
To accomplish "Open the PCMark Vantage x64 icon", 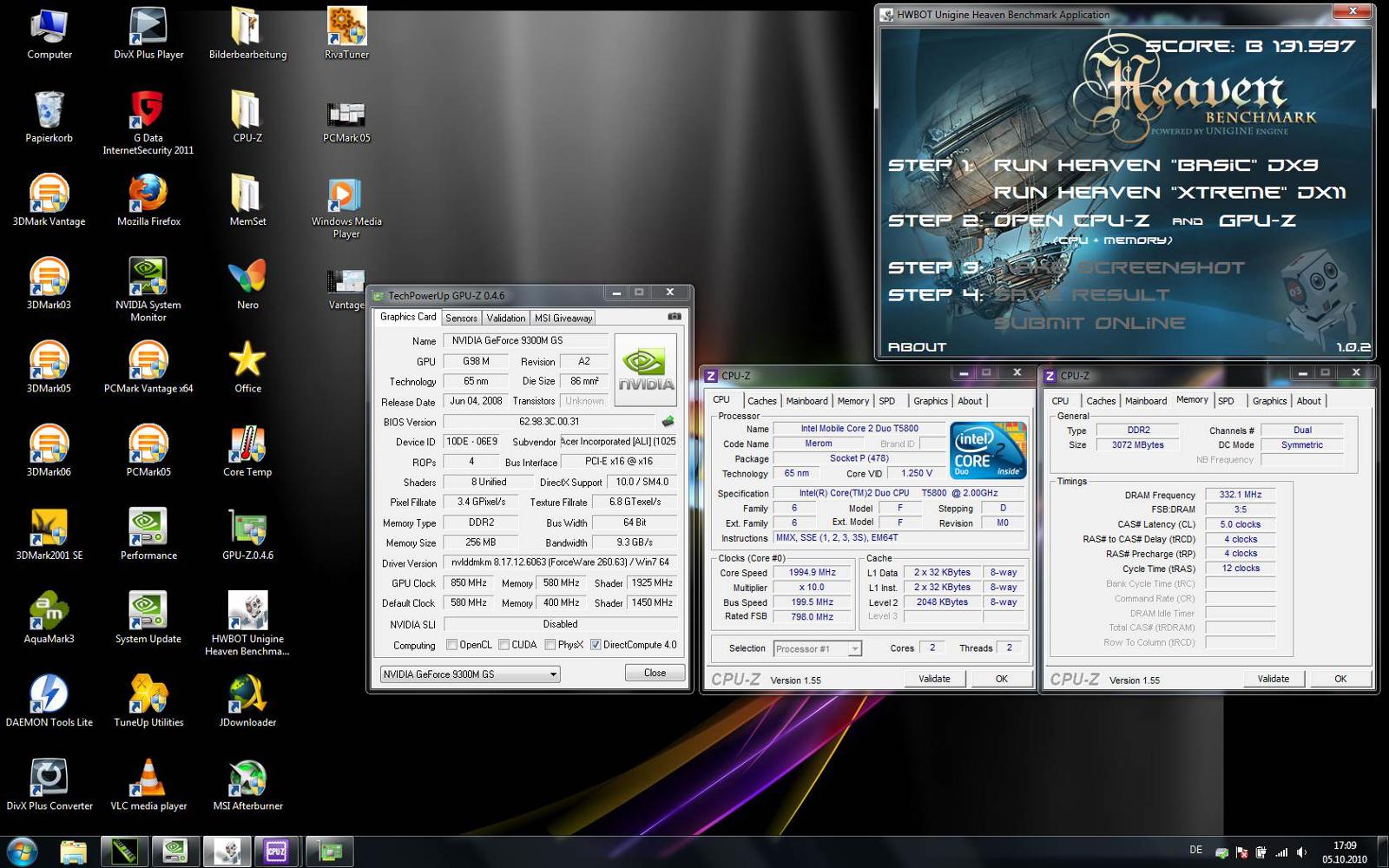I will 148,367.
